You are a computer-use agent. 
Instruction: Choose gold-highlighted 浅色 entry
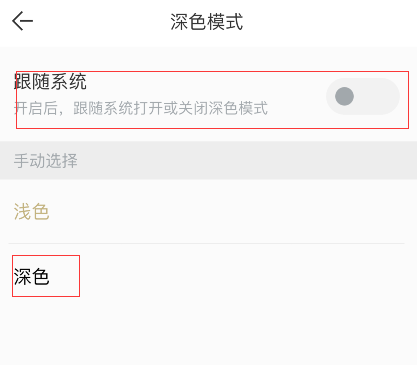(x=31, y=212)
